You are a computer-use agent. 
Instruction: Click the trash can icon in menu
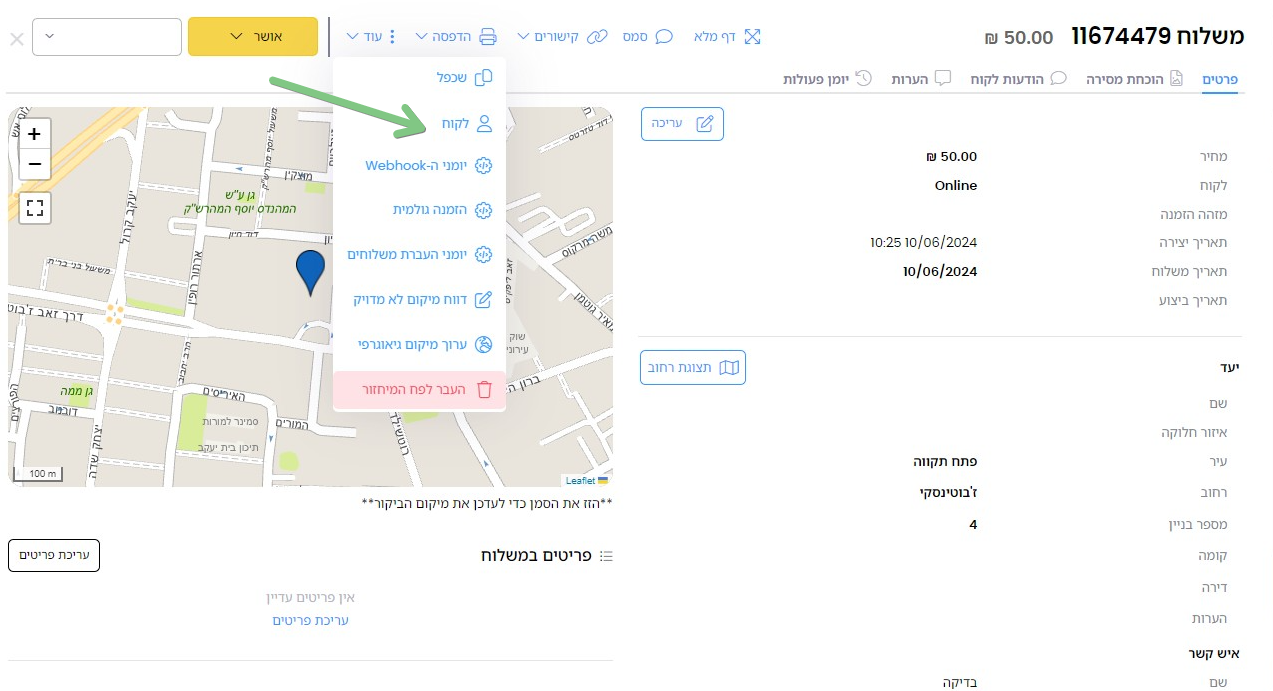pyautogui.click(x=484, y=389)
